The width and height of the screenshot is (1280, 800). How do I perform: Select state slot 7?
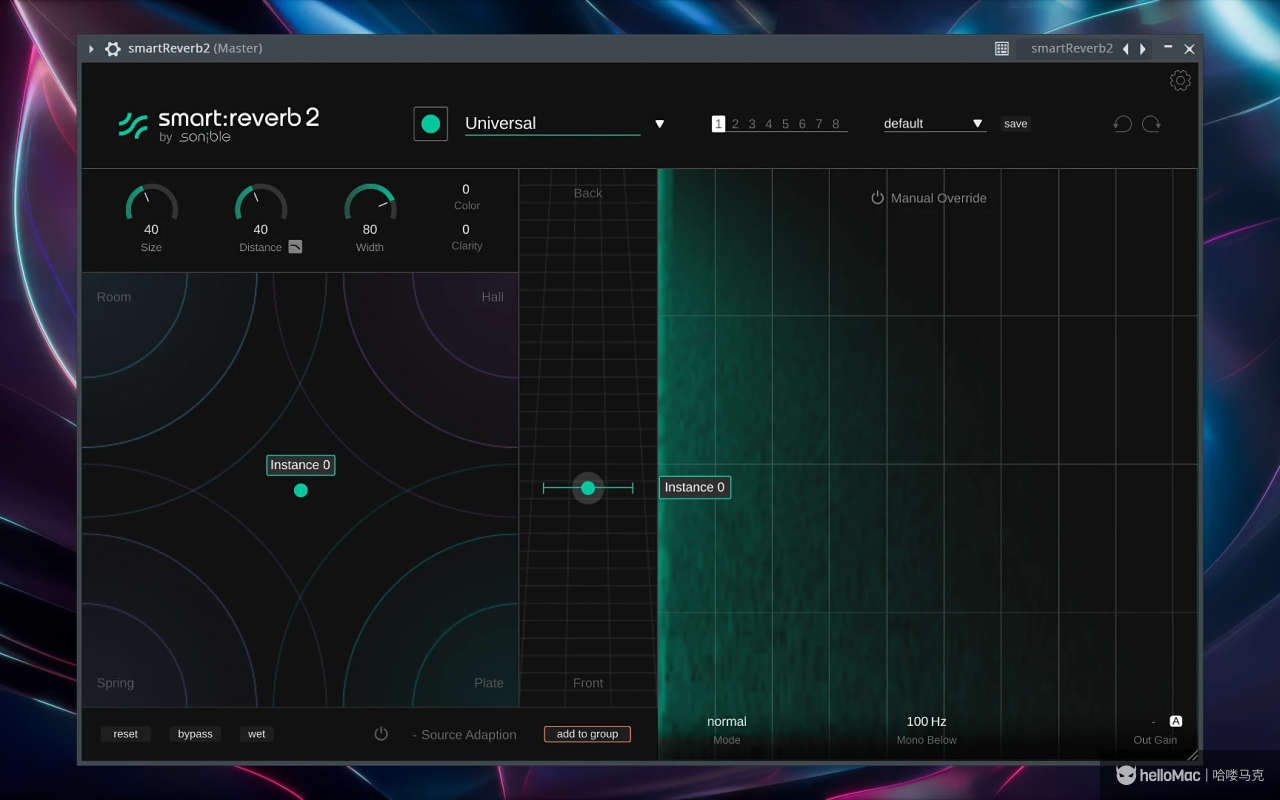point(819,124)
